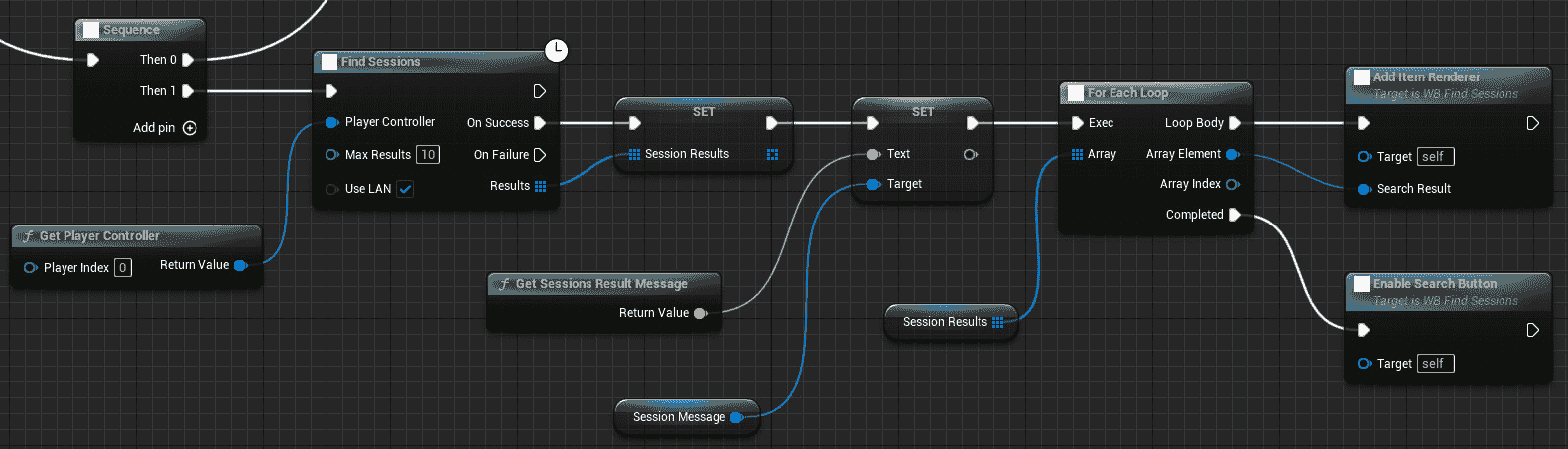Click Sequence node input exec pin
The height and width of the screenshot is (449, 1568).
click(x=92, y=60)
